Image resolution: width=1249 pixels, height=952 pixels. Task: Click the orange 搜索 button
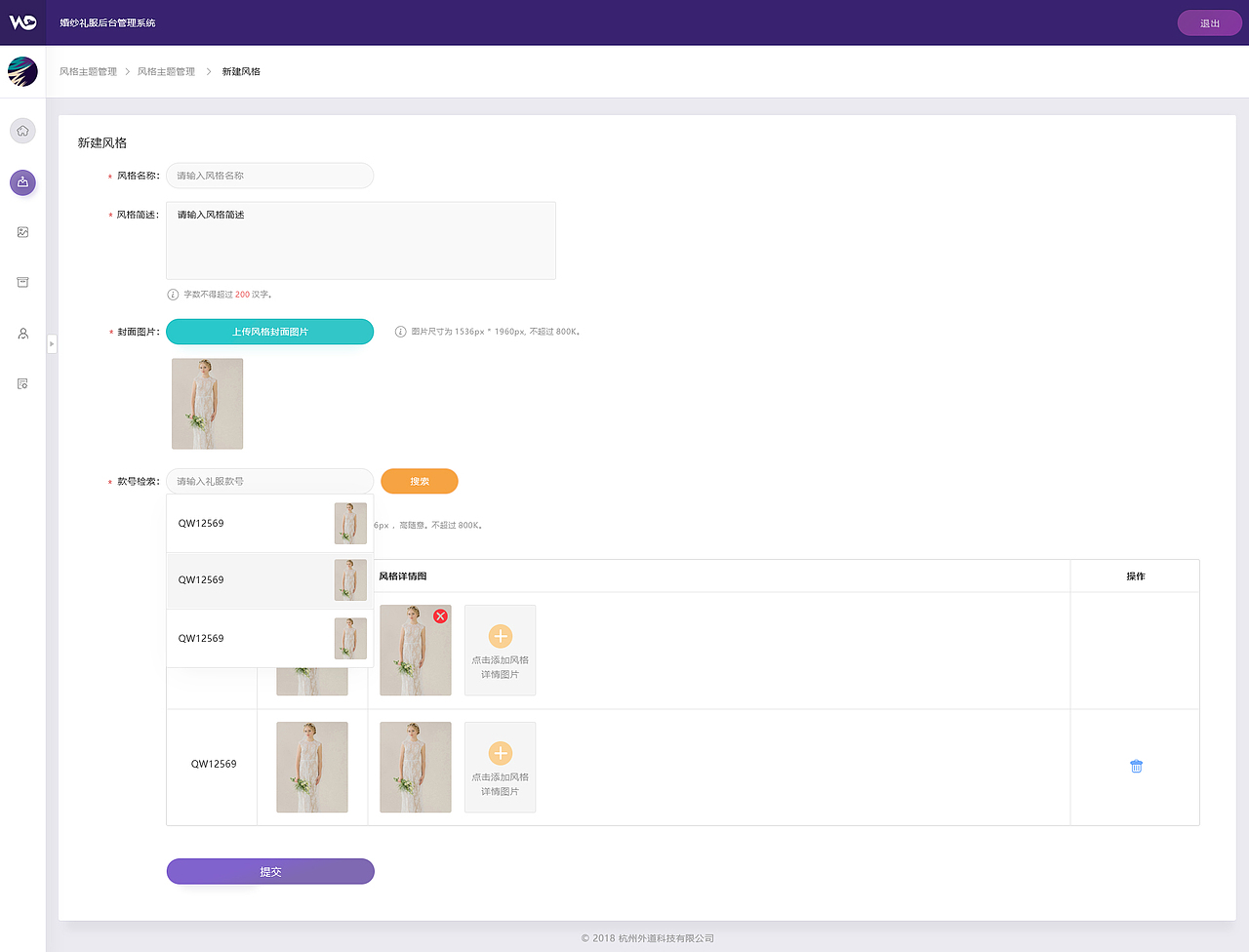point(419,481)
